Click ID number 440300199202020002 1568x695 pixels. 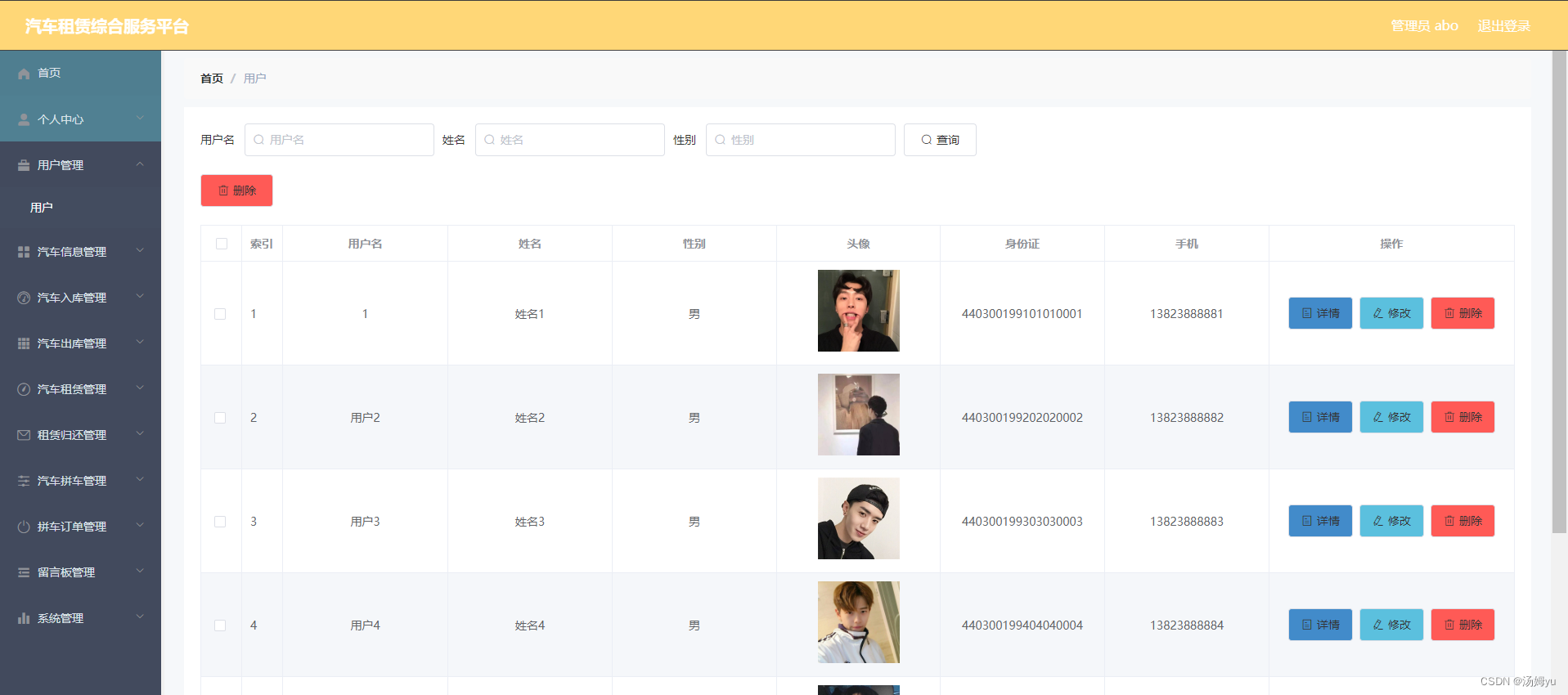coord(1022,418)
